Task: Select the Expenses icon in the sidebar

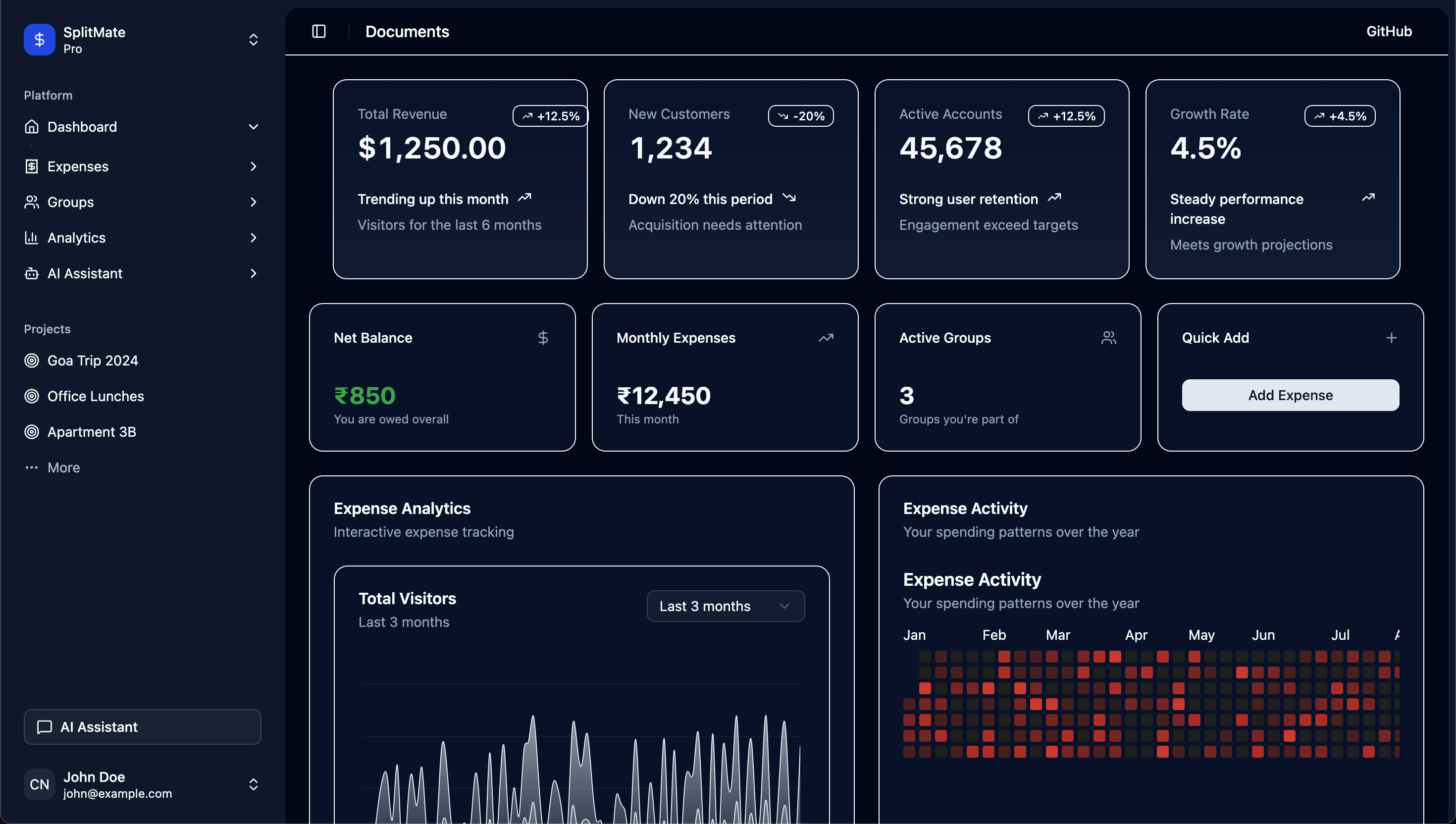Action: click(32, 166)
